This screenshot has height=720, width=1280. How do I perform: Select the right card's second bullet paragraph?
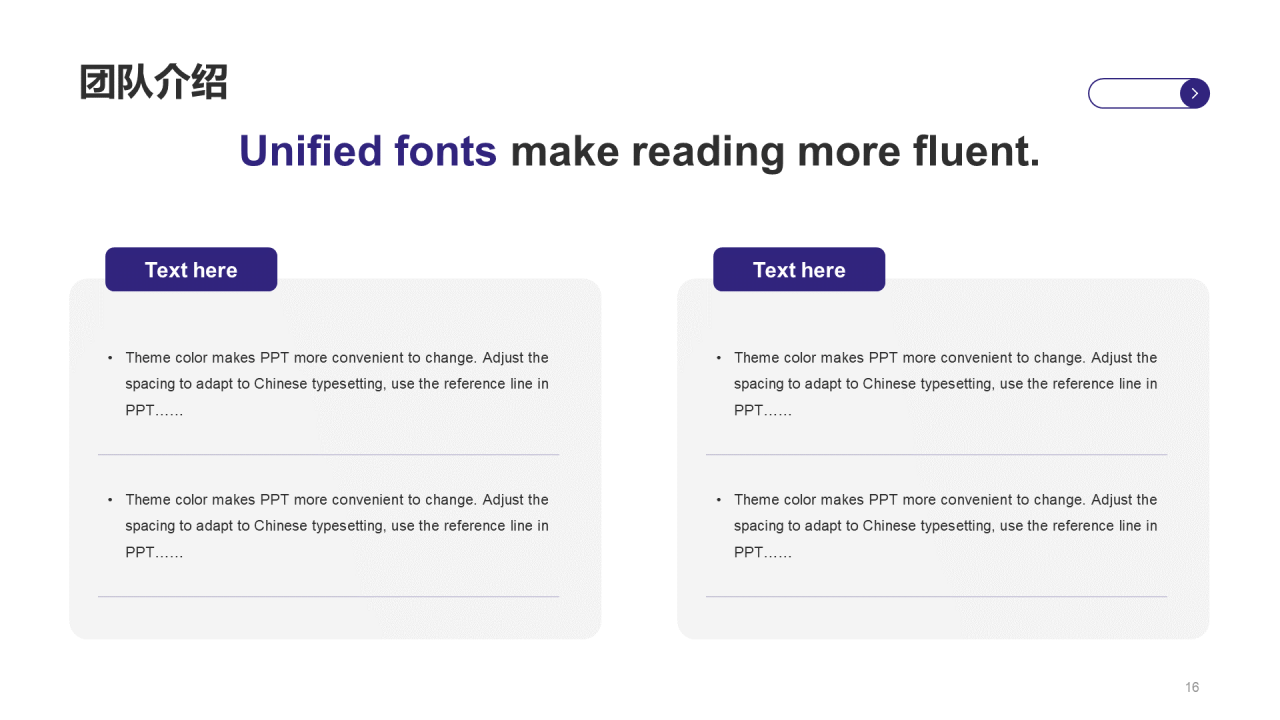coord(937,526)
